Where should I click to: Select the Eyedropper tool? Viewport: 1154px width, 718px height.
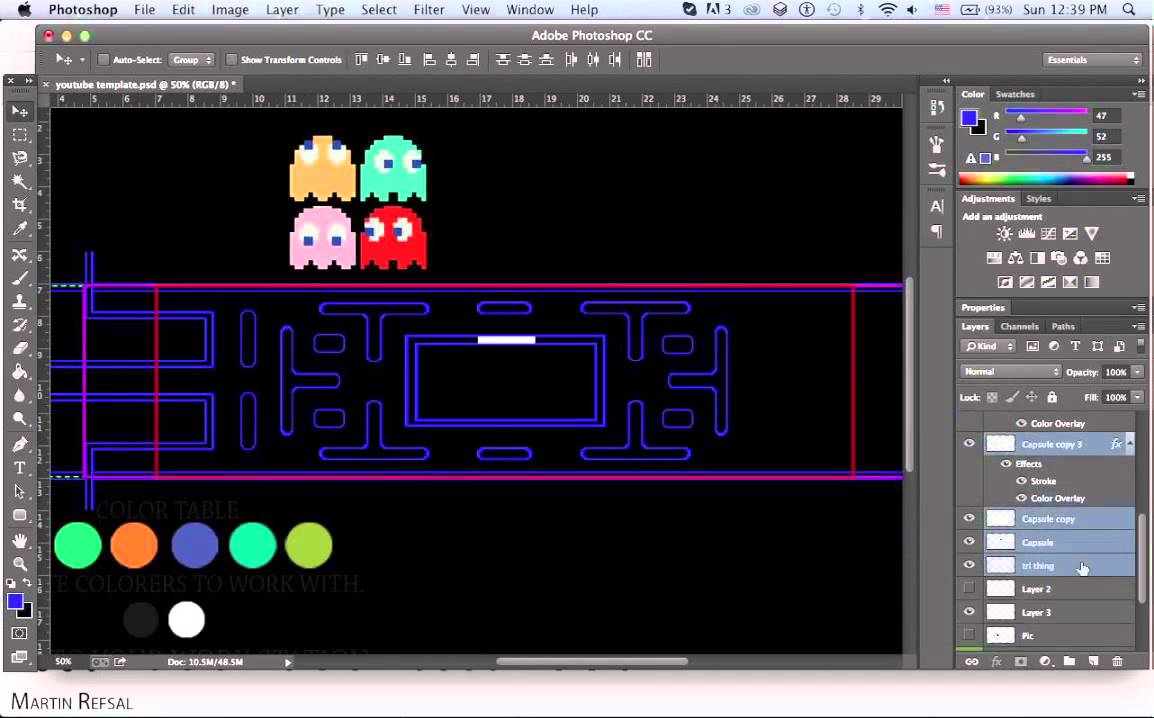20,229
